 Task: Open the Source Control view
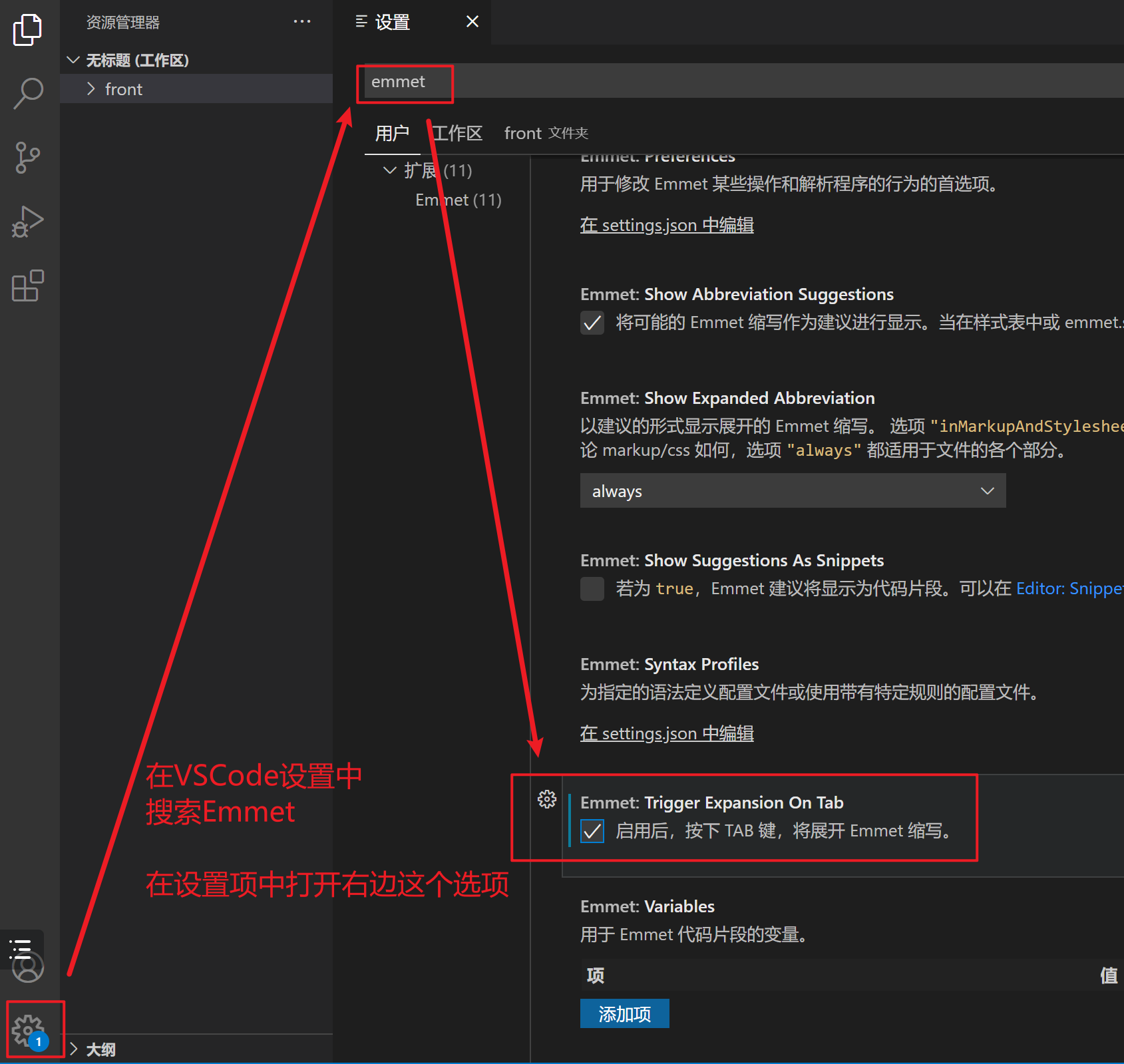28,158
